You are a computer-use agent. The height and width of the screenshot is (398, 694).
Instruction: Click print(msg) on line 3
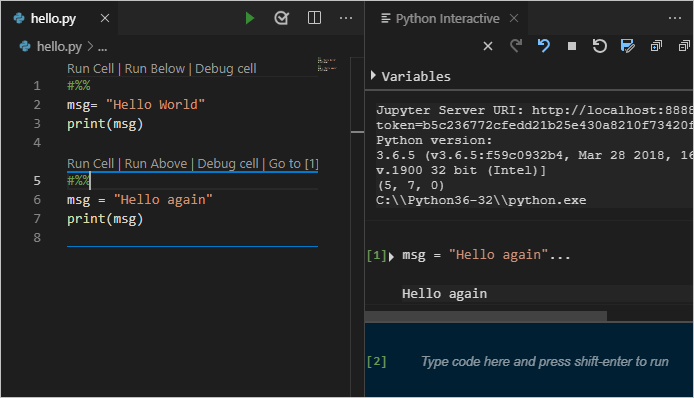(x=105, y=124)
